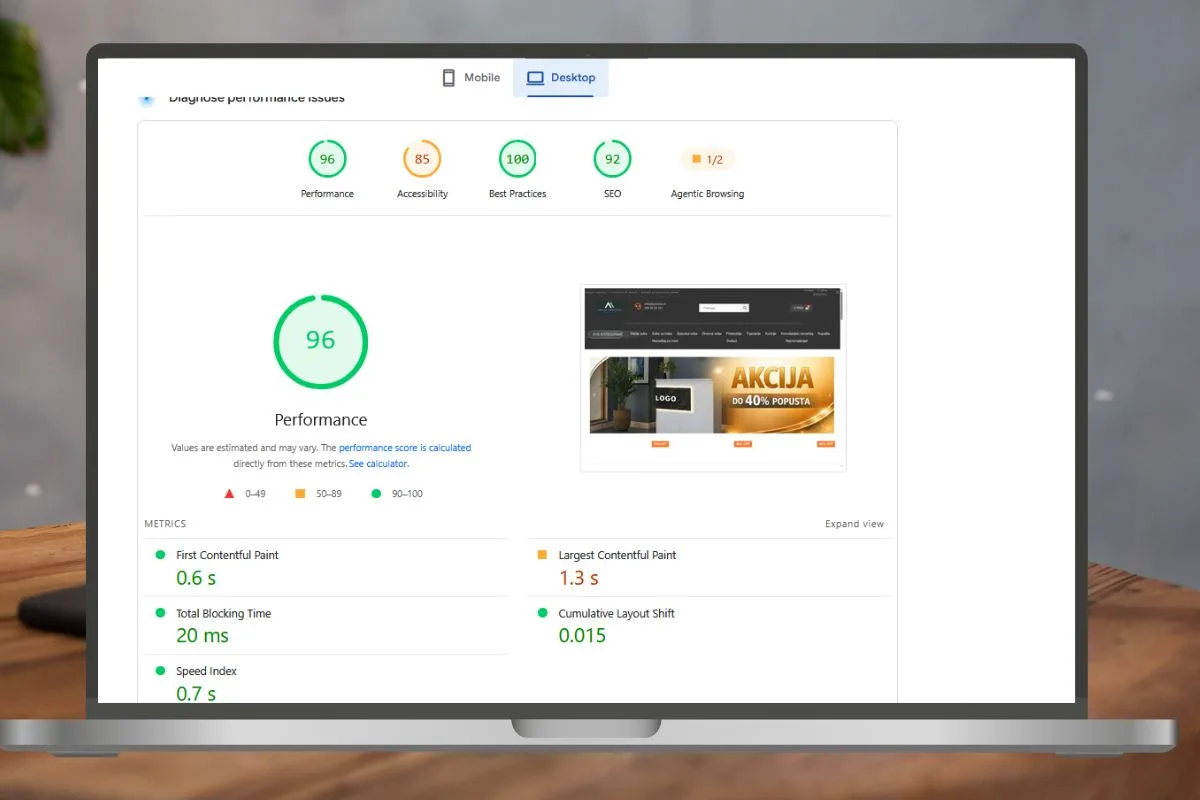Click the '1.3 s' Largest Contentful Paint value
The height and width of the screenshot is (800, 1200).
579,578
